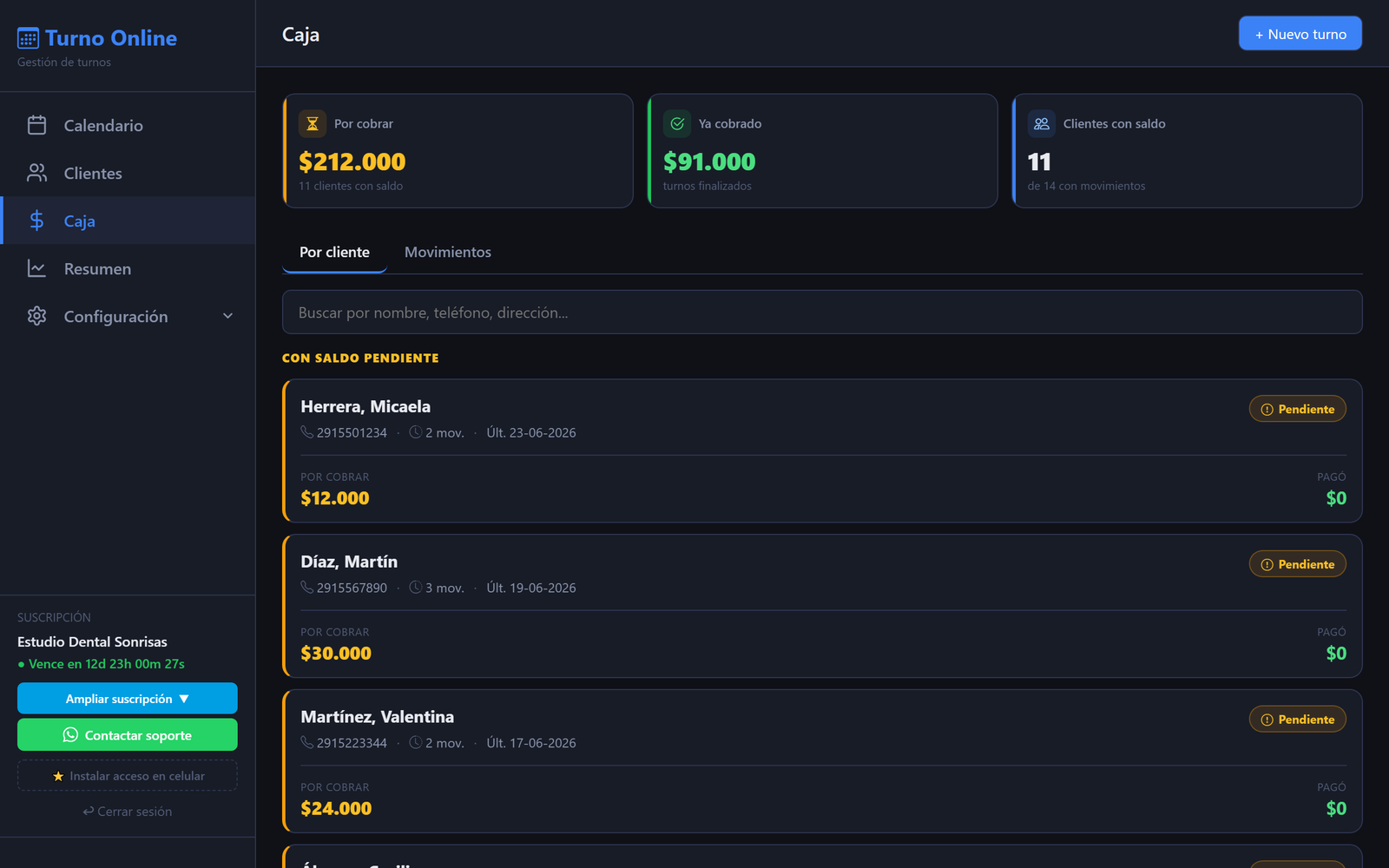Click the Clientes people icon in sidebar
Viewport: 1389px width, 868px height.
click(x=36, y=173)
